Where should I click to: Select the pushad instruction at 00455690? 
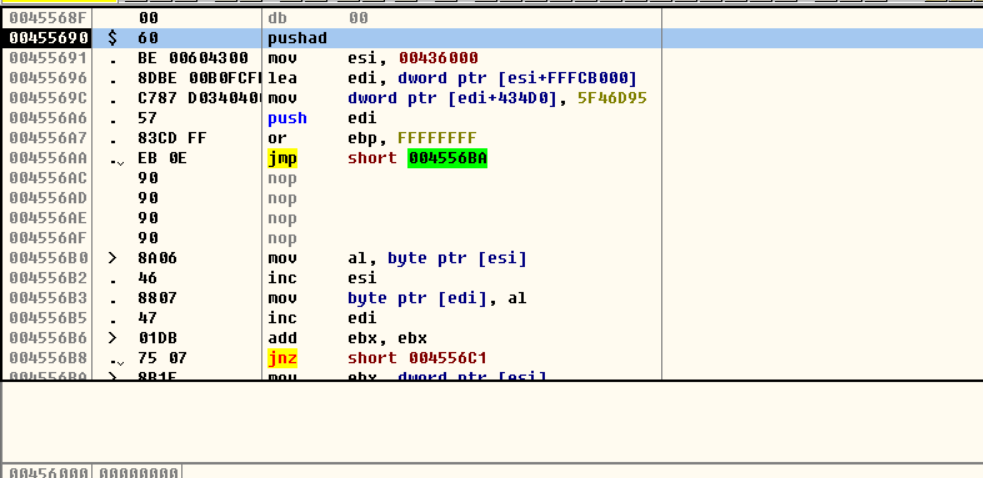297,38
